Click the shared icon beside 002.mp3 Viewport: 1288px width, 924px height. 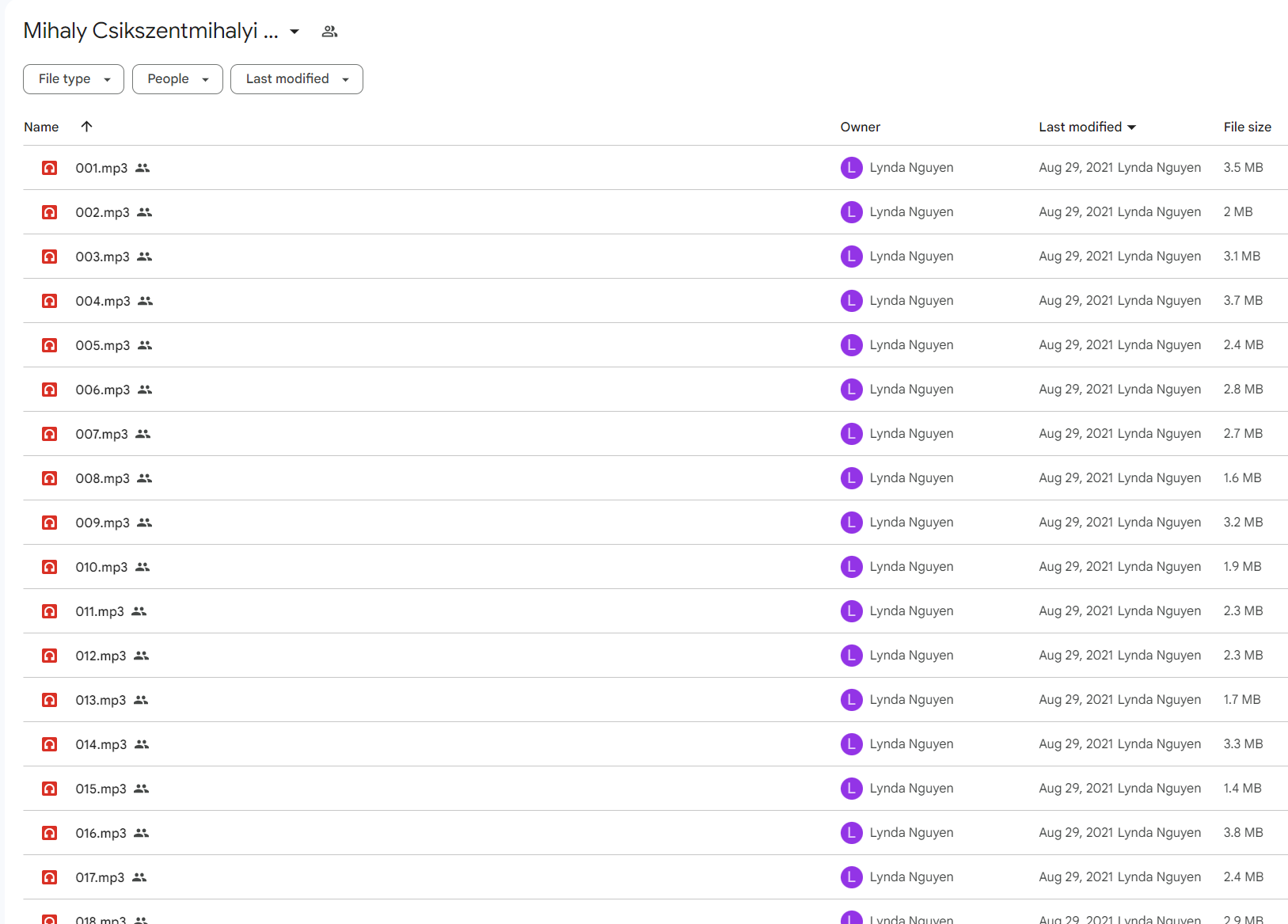(144, 212)
